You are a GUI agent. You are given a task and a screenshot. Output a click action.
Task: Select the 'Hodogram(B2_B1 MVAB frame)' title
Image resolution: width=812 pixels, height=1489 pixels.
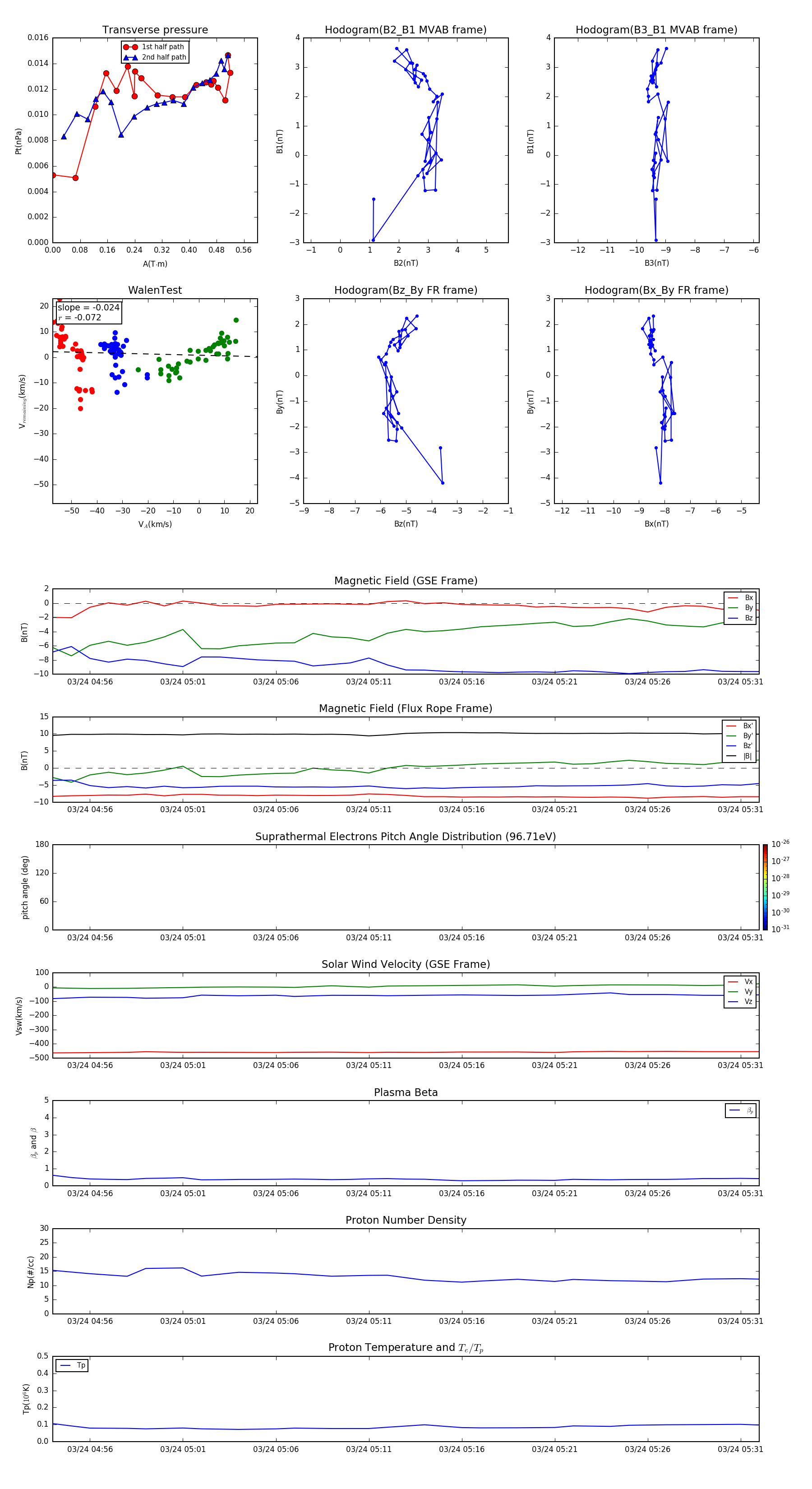(x=406, y=29)
